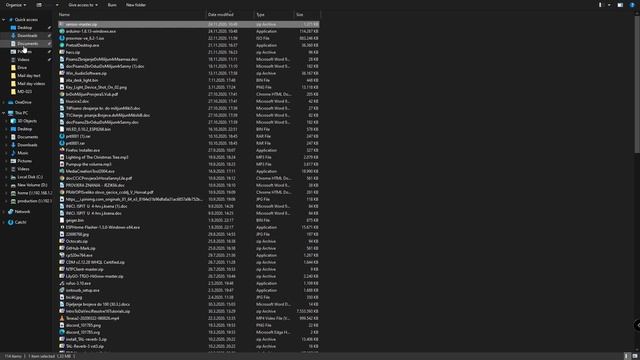Select the hacs.zip archive icon
This screenshot has width=640, height=360.
pos(62,52)
